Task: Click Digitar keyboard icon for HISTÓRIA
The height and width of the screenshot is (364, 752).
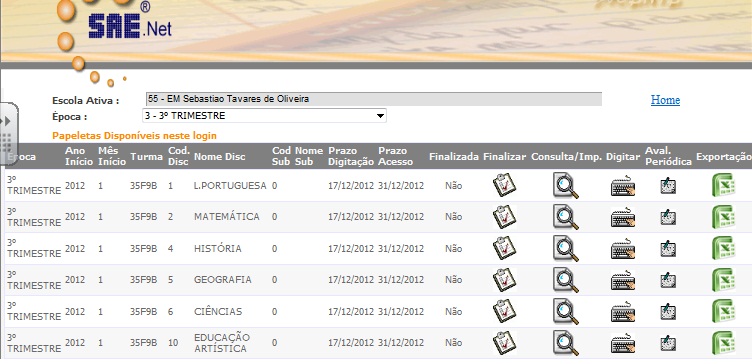Action: pos(623,249)
